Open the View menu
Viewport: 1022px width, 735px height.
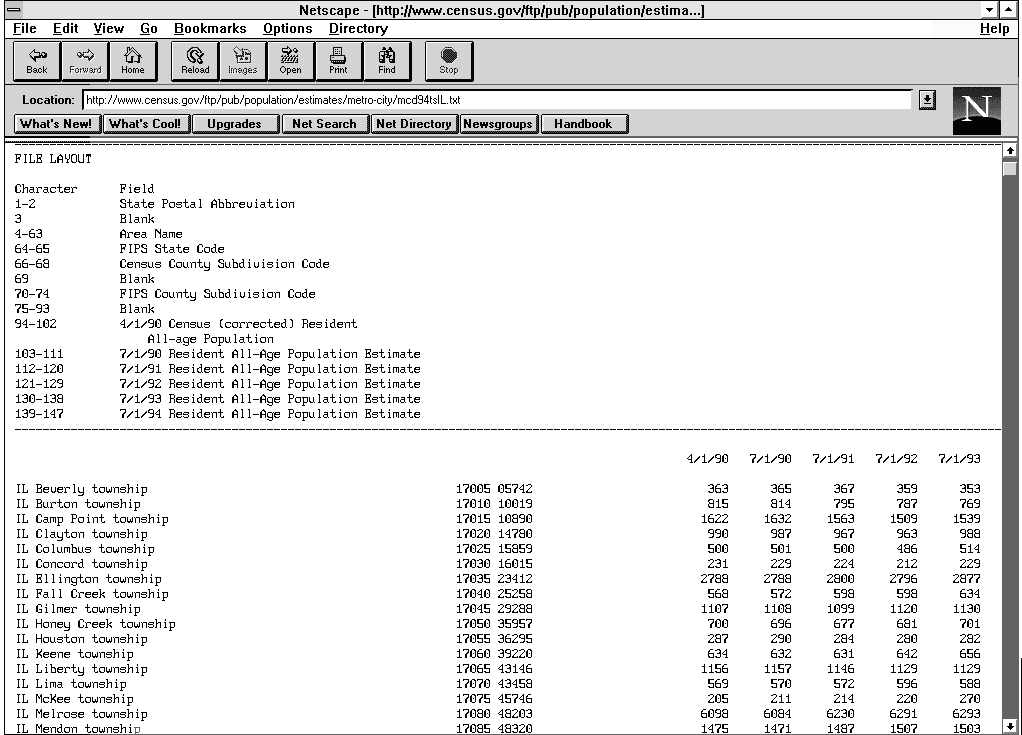(x=108, y=29)
